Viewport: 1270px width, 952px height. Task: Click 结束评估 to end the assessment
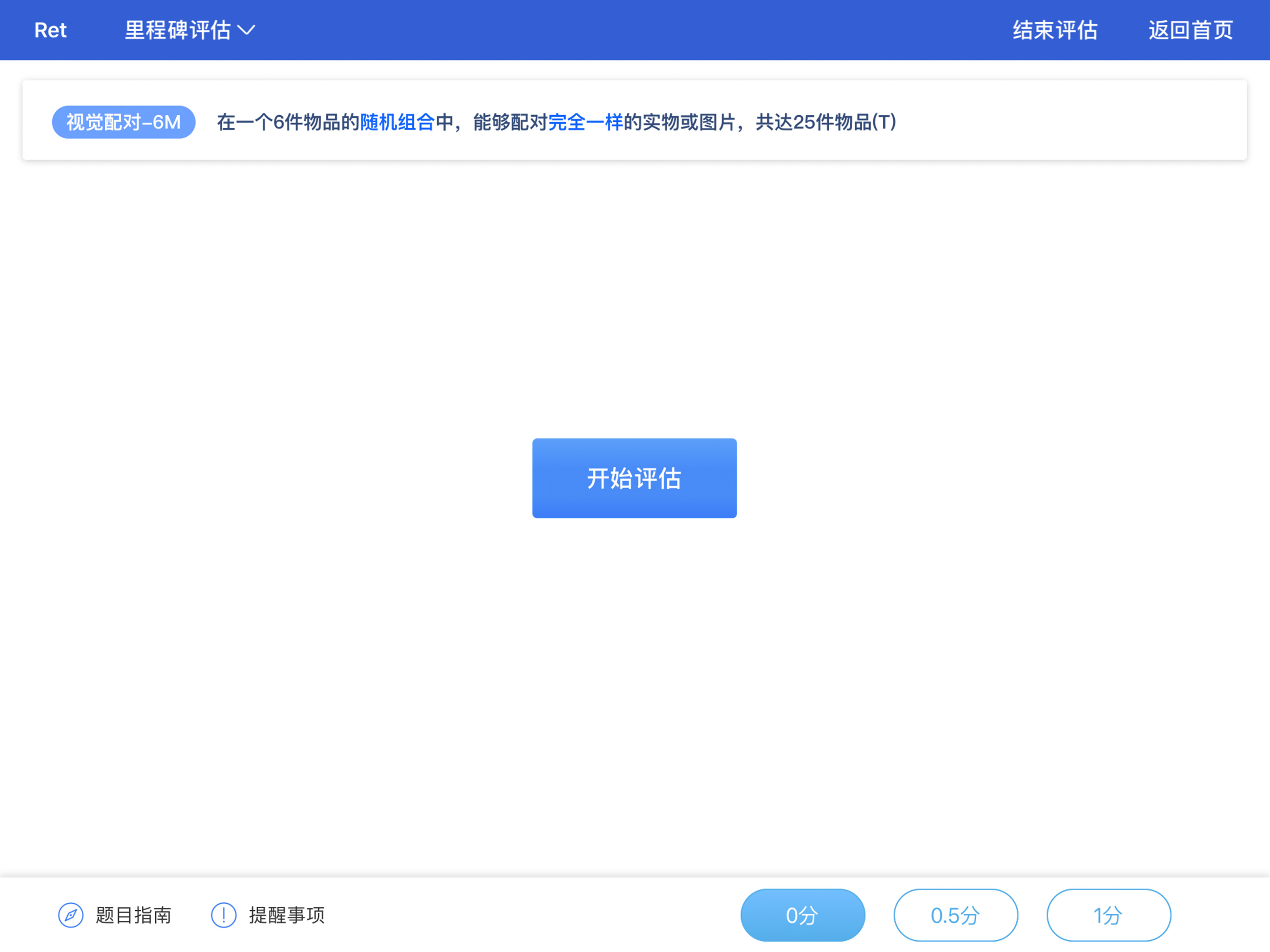(x=1055, y=30)
